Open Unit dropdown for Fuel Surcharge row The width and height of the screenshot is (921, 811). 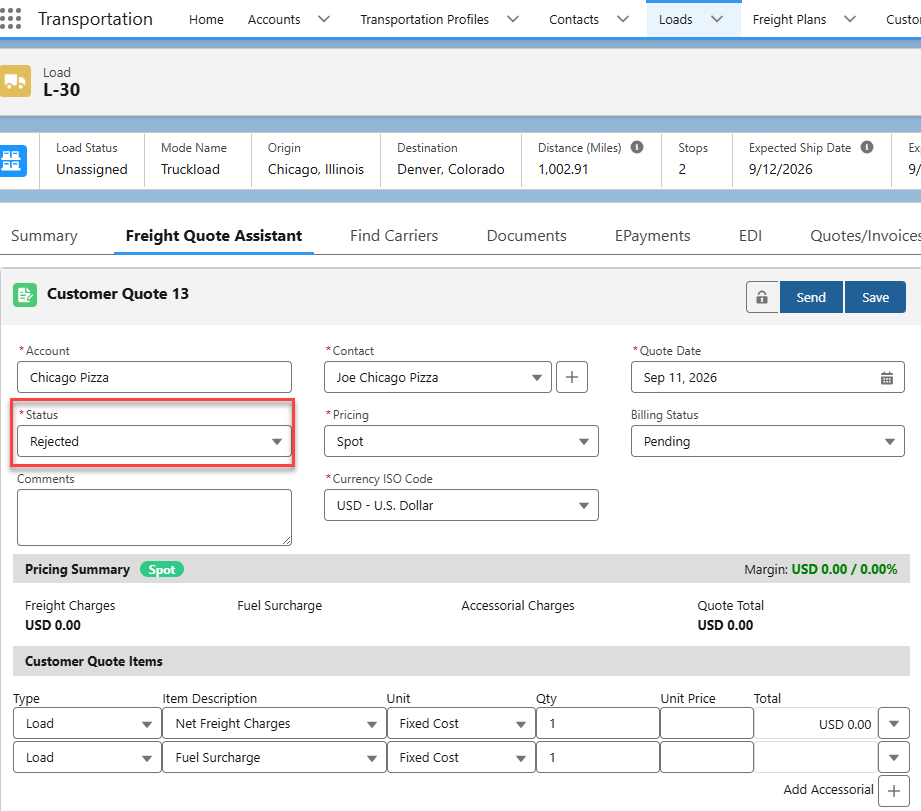click(x=461, y=758)
